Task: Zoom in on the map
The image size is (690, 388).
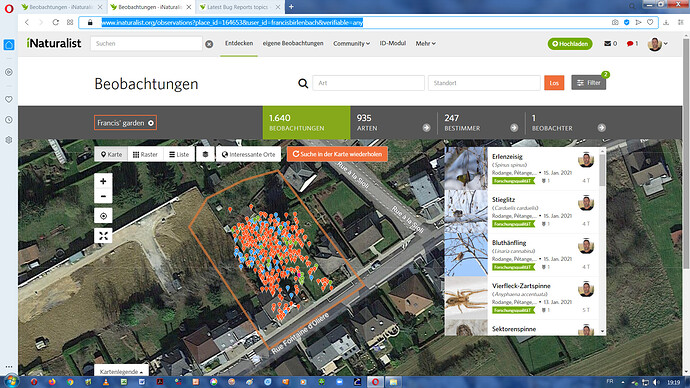Action: tap(103, 181)
